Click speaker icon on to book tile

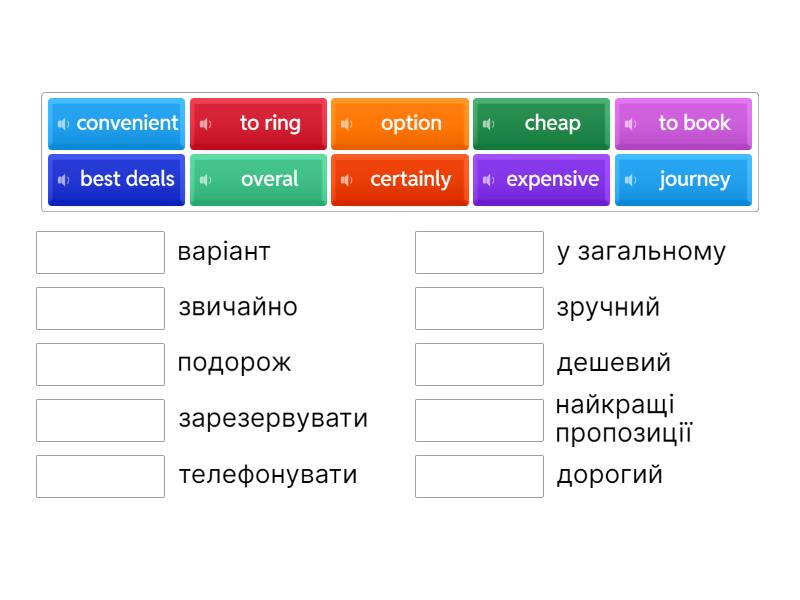[630, 124]
